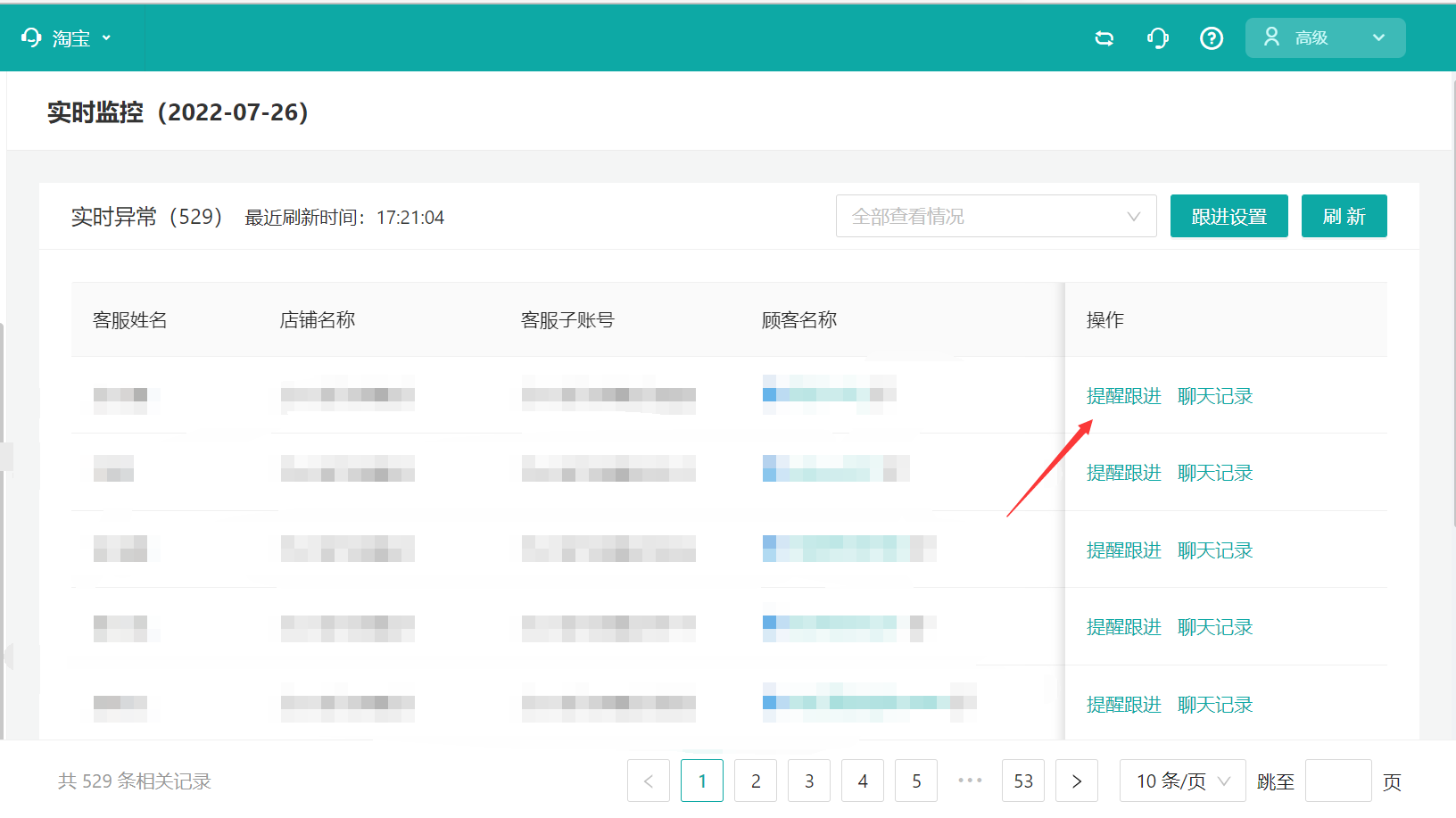The width and height of the screenshot is (1456, 818).
Task: Go to page 2
Action: (756, 781)
